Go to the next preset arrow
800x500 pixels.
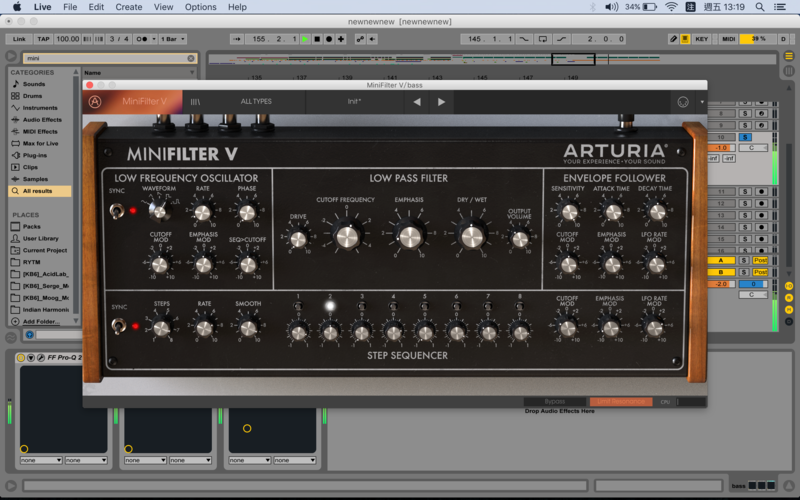click(441, 101)
